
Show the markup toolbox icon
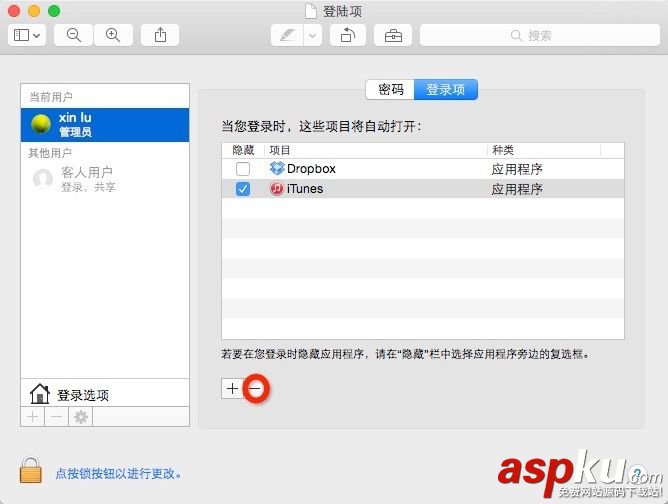[x=393, y=35]
